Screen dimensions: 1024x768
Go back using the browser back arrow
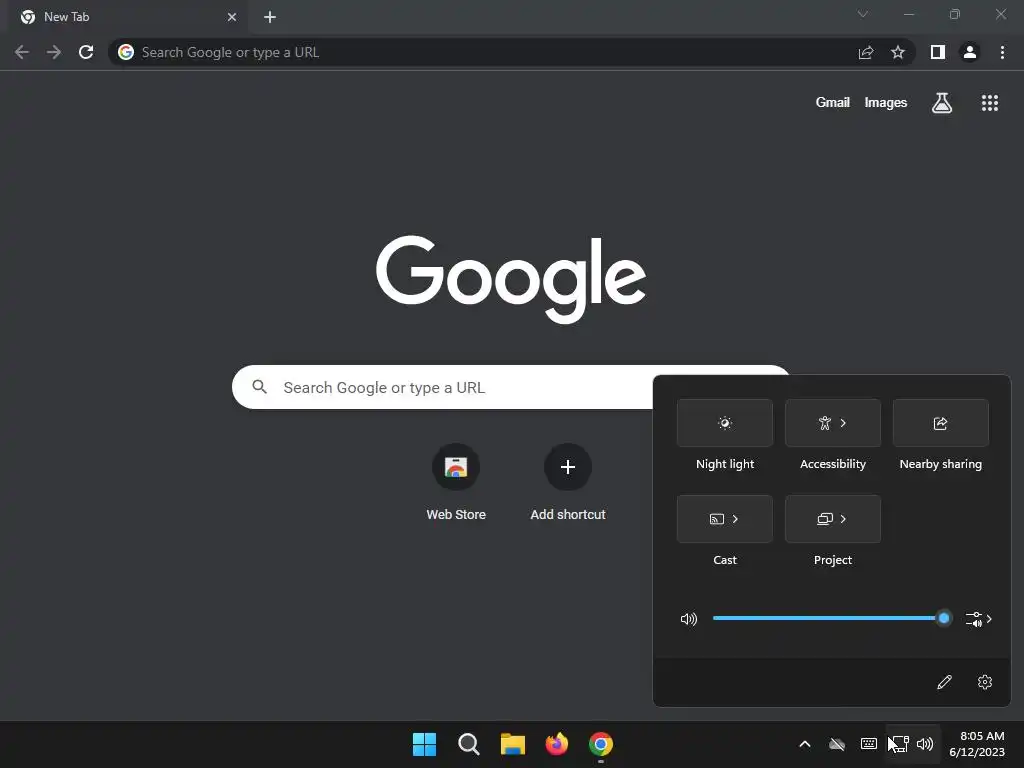coord(22,52)
